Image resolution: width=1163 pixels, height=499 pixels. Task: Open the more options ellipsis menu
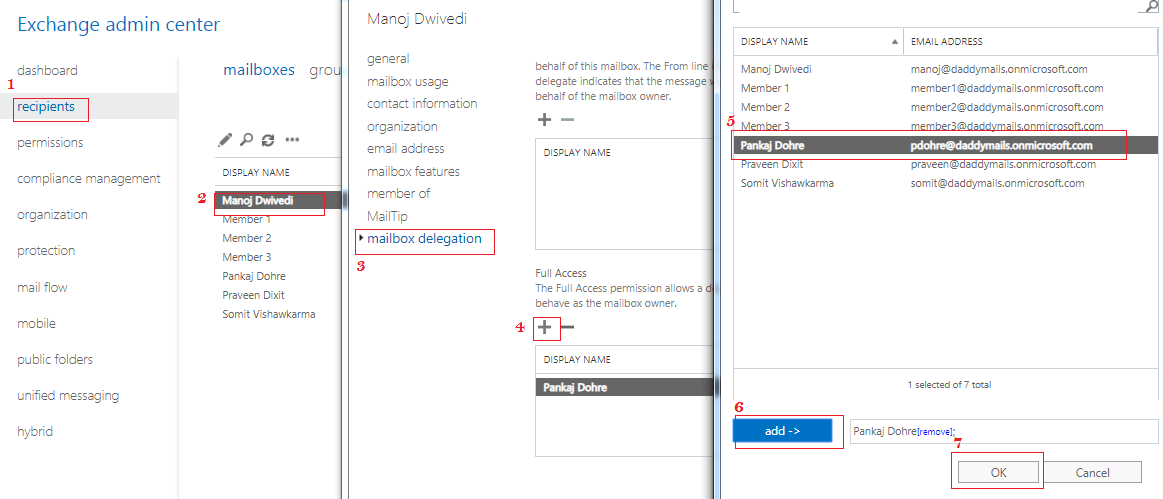pyautogui.click(x=292, y=140)
